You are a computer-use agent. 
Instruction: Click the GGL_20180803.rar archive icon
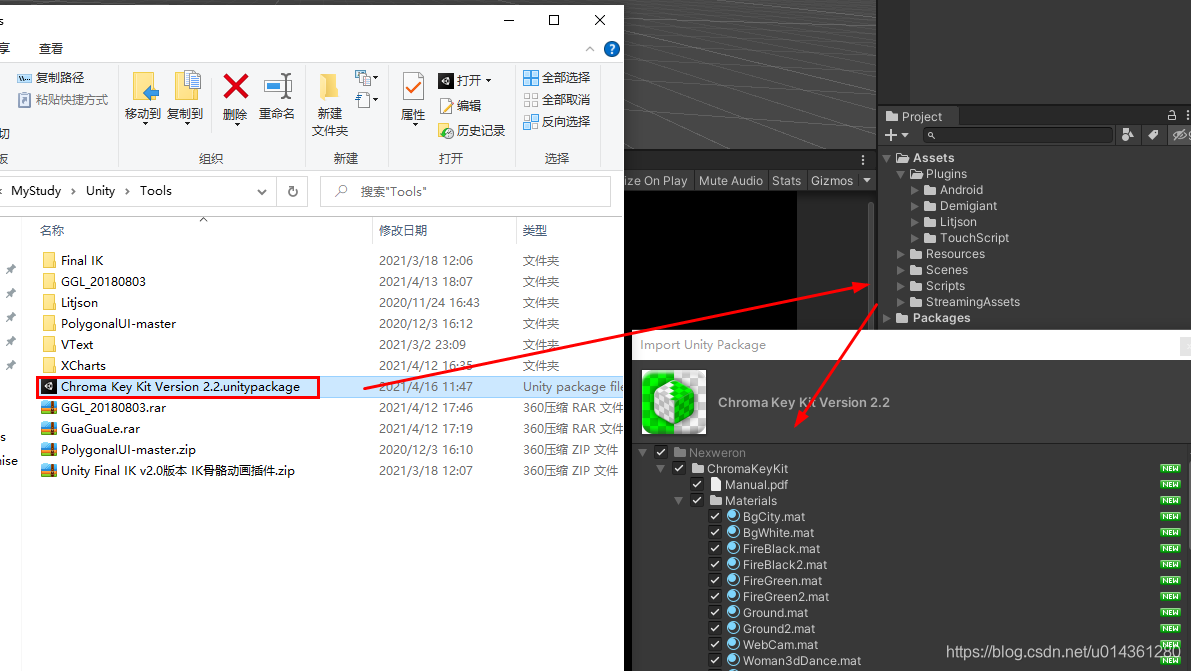(49, 407)
